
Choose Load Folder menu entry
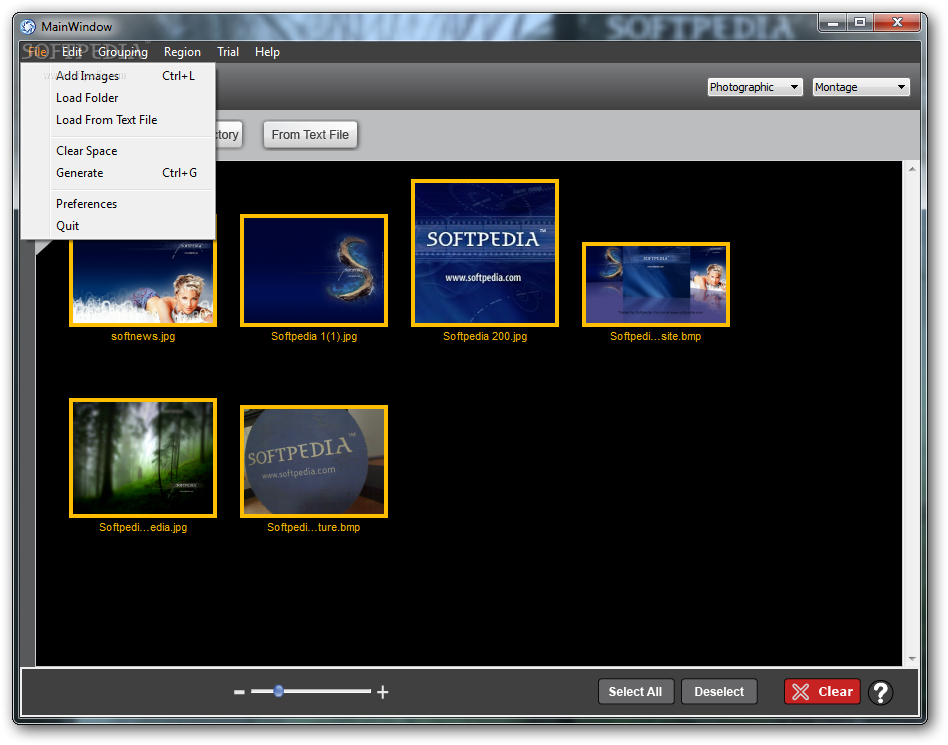click(118, 98)
